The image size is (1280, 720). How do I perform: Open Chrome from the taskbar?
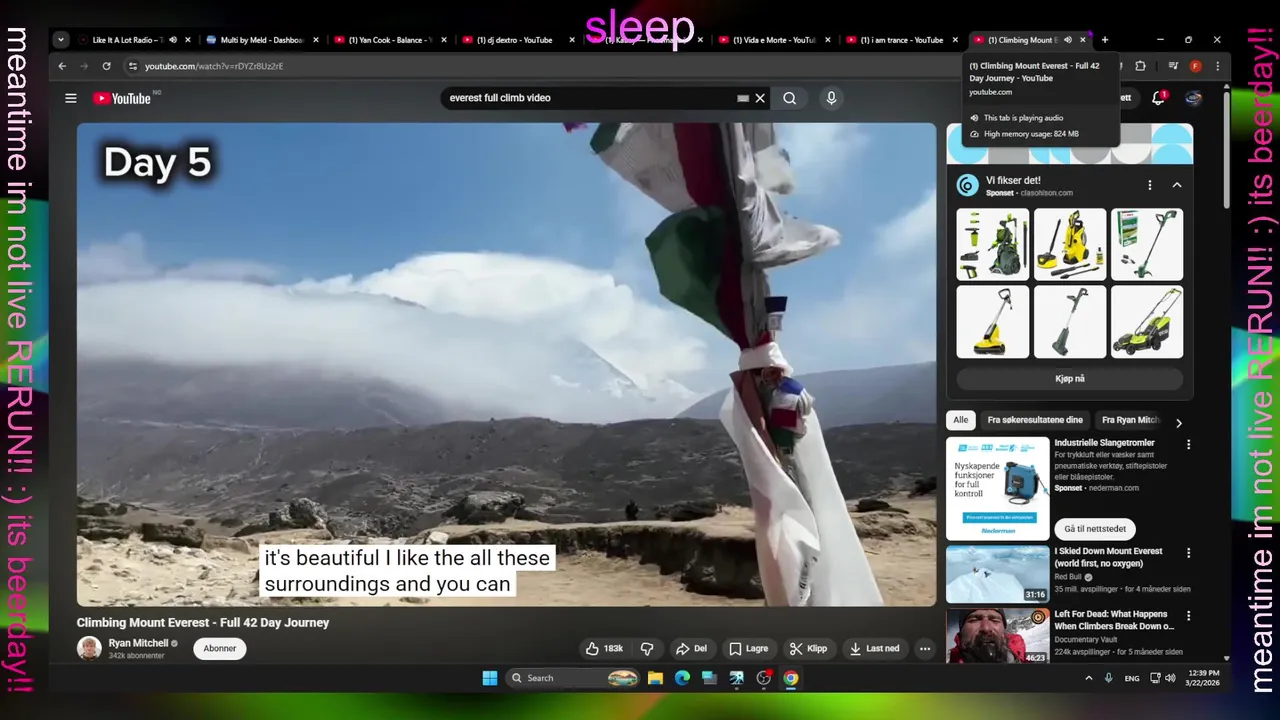791,678
